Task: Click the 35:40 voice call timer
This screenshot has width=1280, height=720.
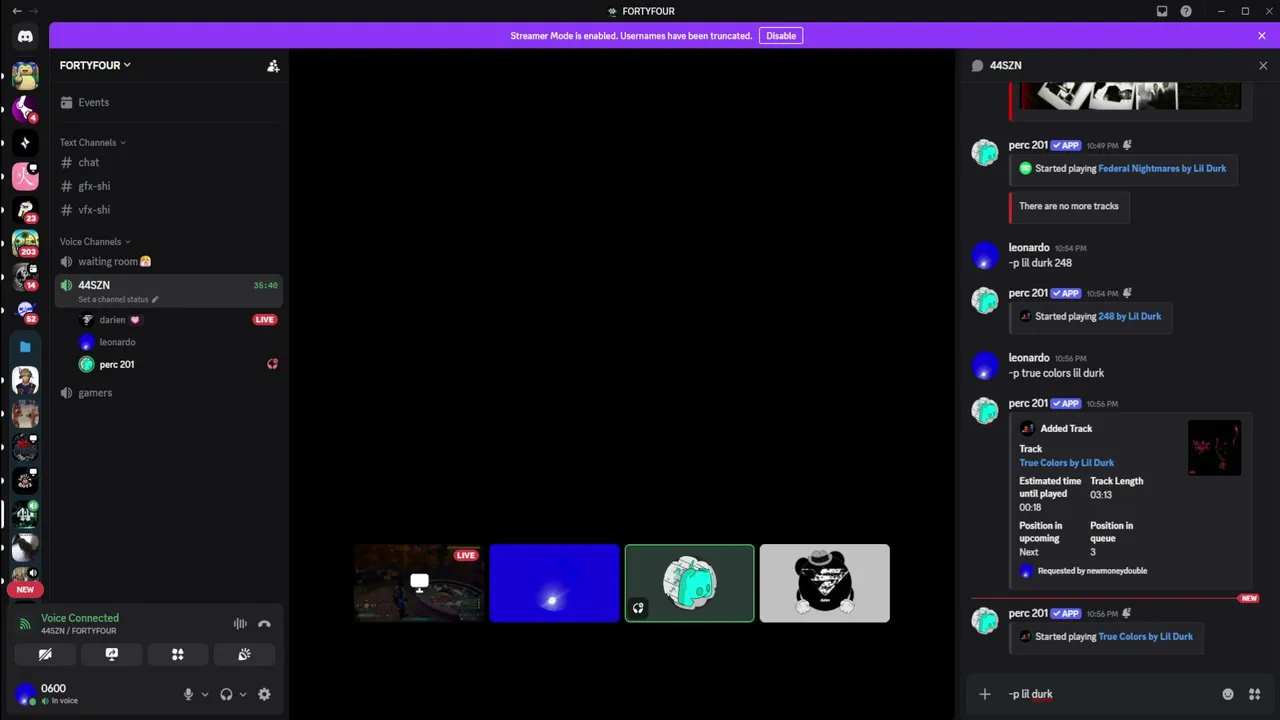Action: pos(265,286)
